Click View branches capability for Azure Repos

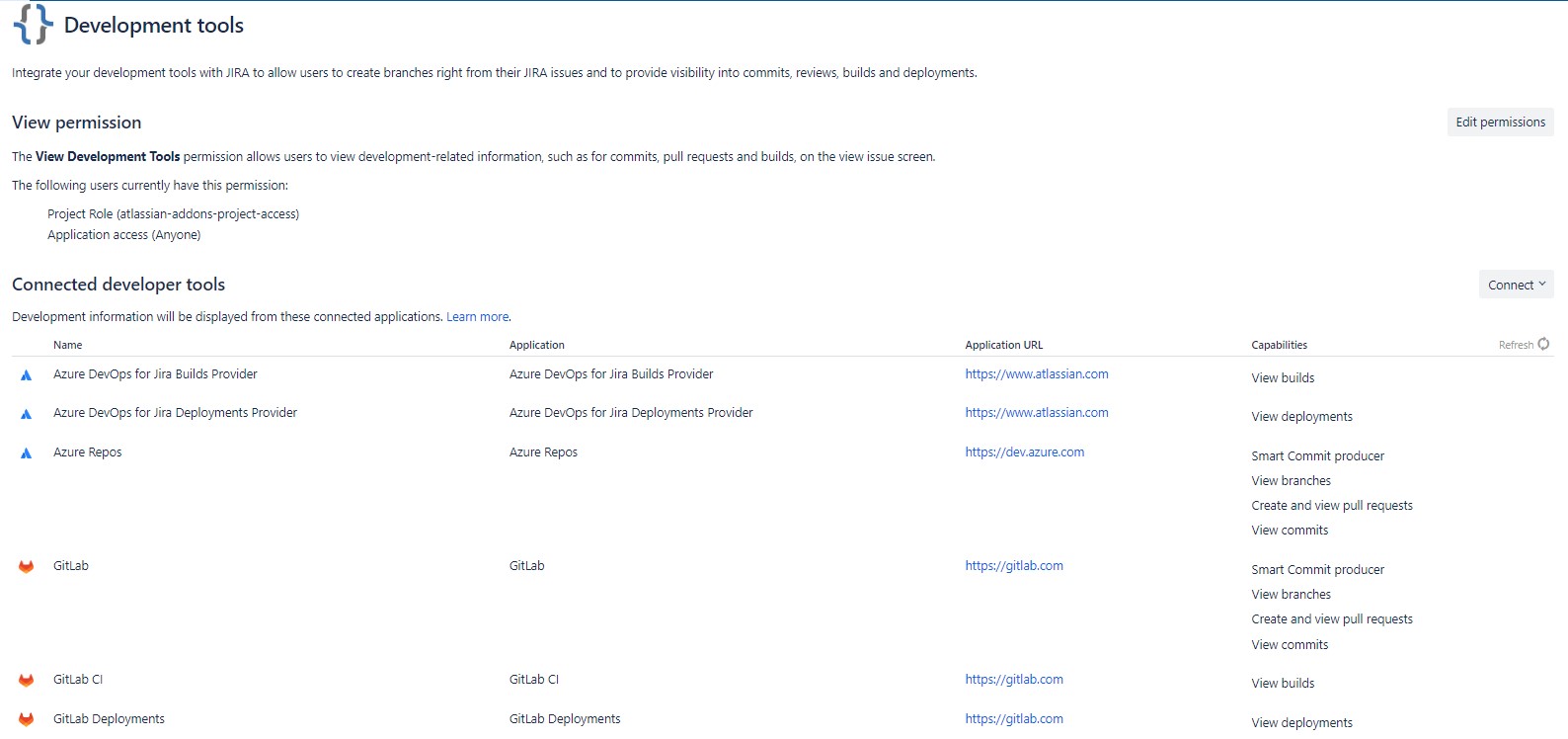coord(1292,481)
